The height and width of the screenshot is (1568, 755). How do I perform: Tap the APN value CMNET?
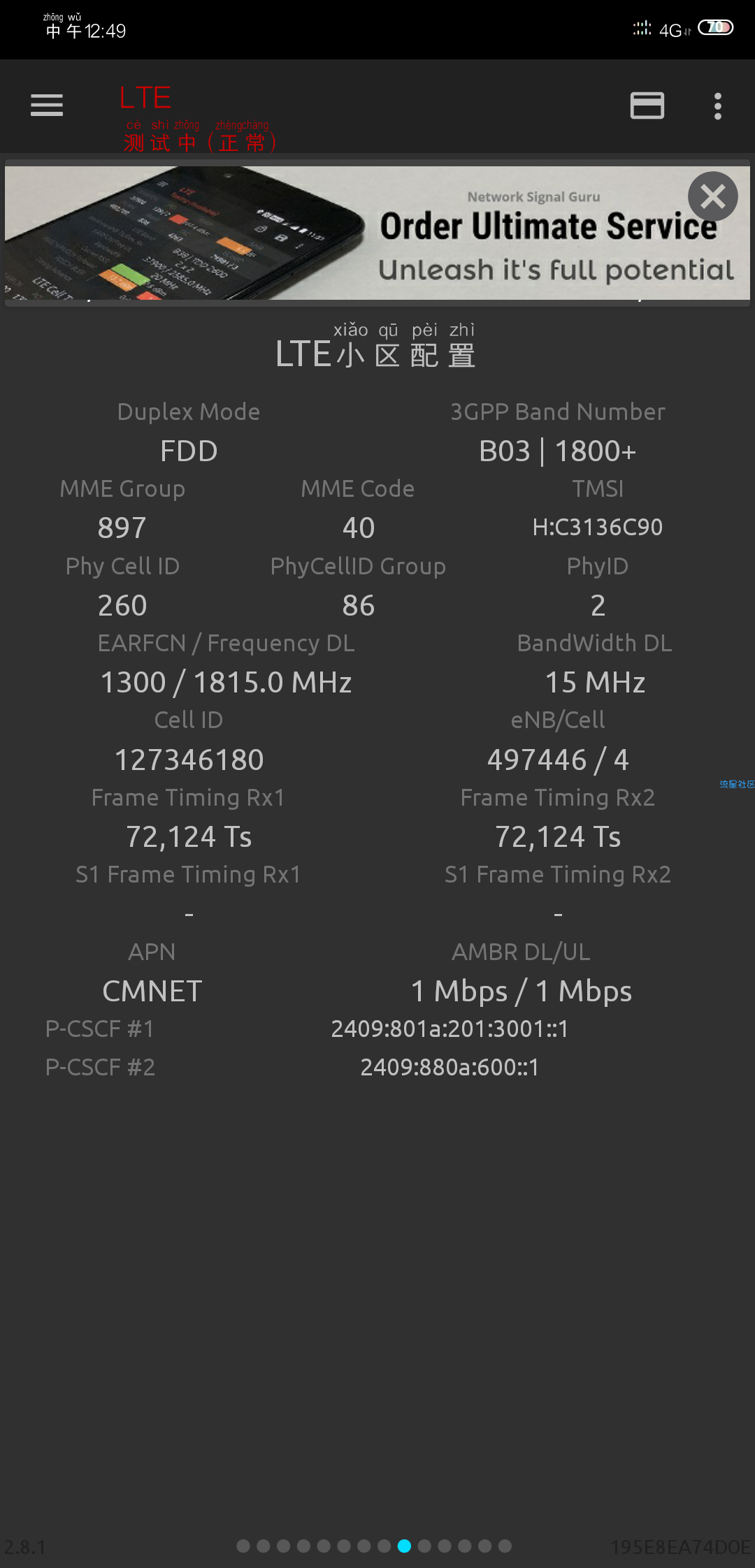[x=152, y=991]
